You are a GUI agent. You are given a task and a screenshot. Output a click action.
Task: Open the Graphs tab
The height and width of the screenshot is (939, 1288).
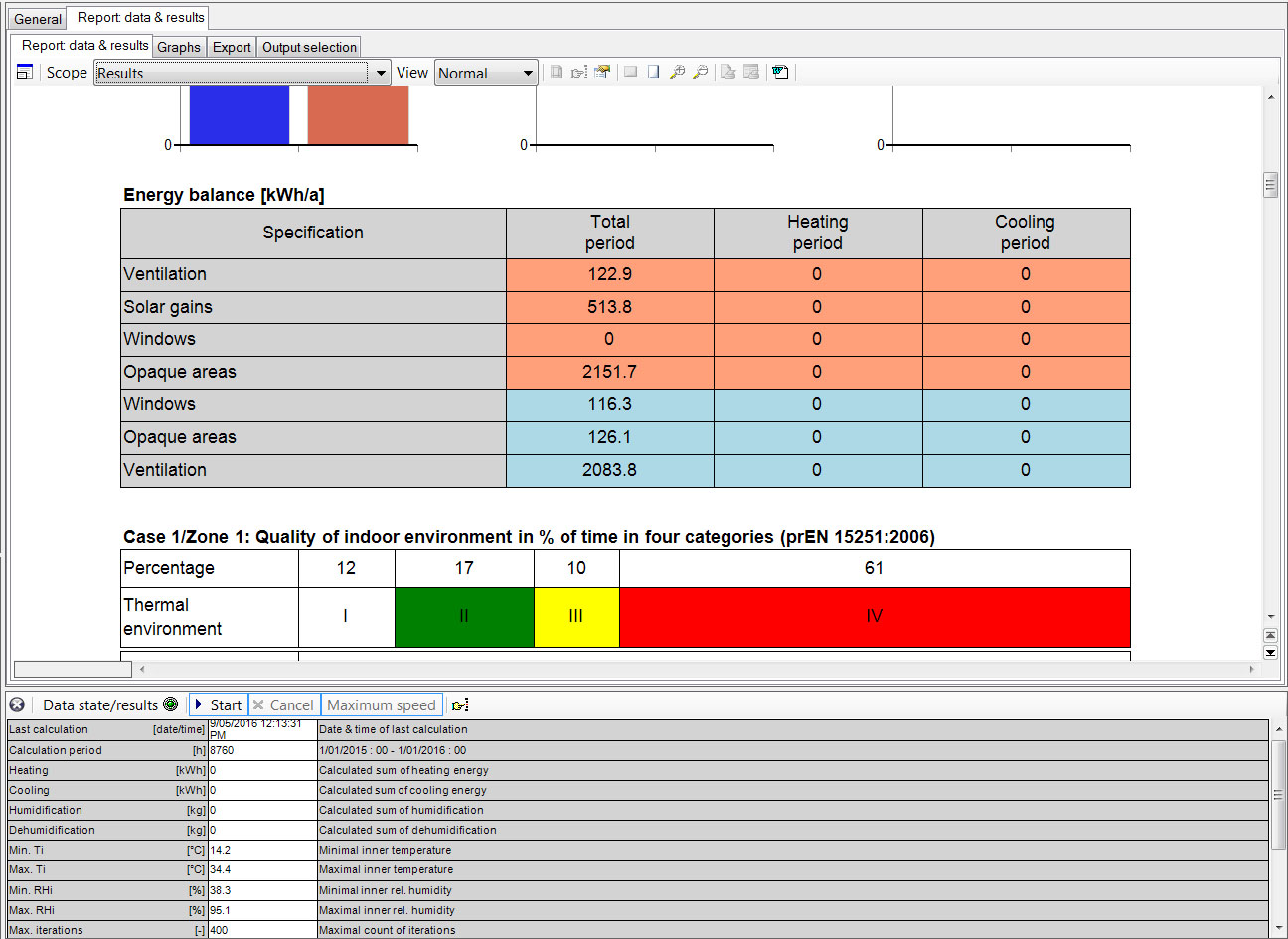[x=179, y=47]
